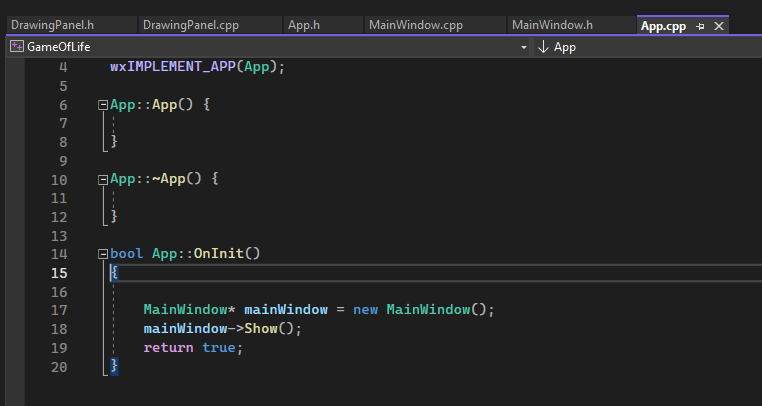Click the GameOfLife project icon
This screenshot has height=406, width=762.
pyautogui.click(x=17, y=47)
